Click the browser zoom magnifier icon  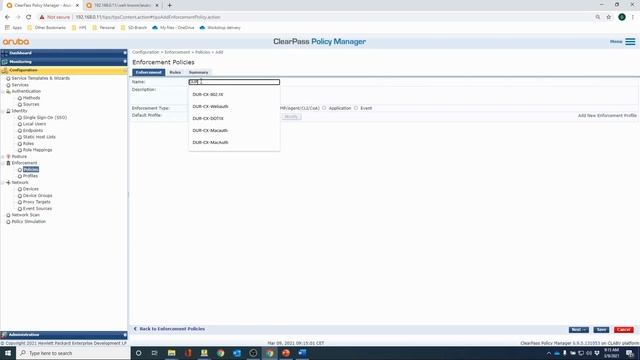598,17
